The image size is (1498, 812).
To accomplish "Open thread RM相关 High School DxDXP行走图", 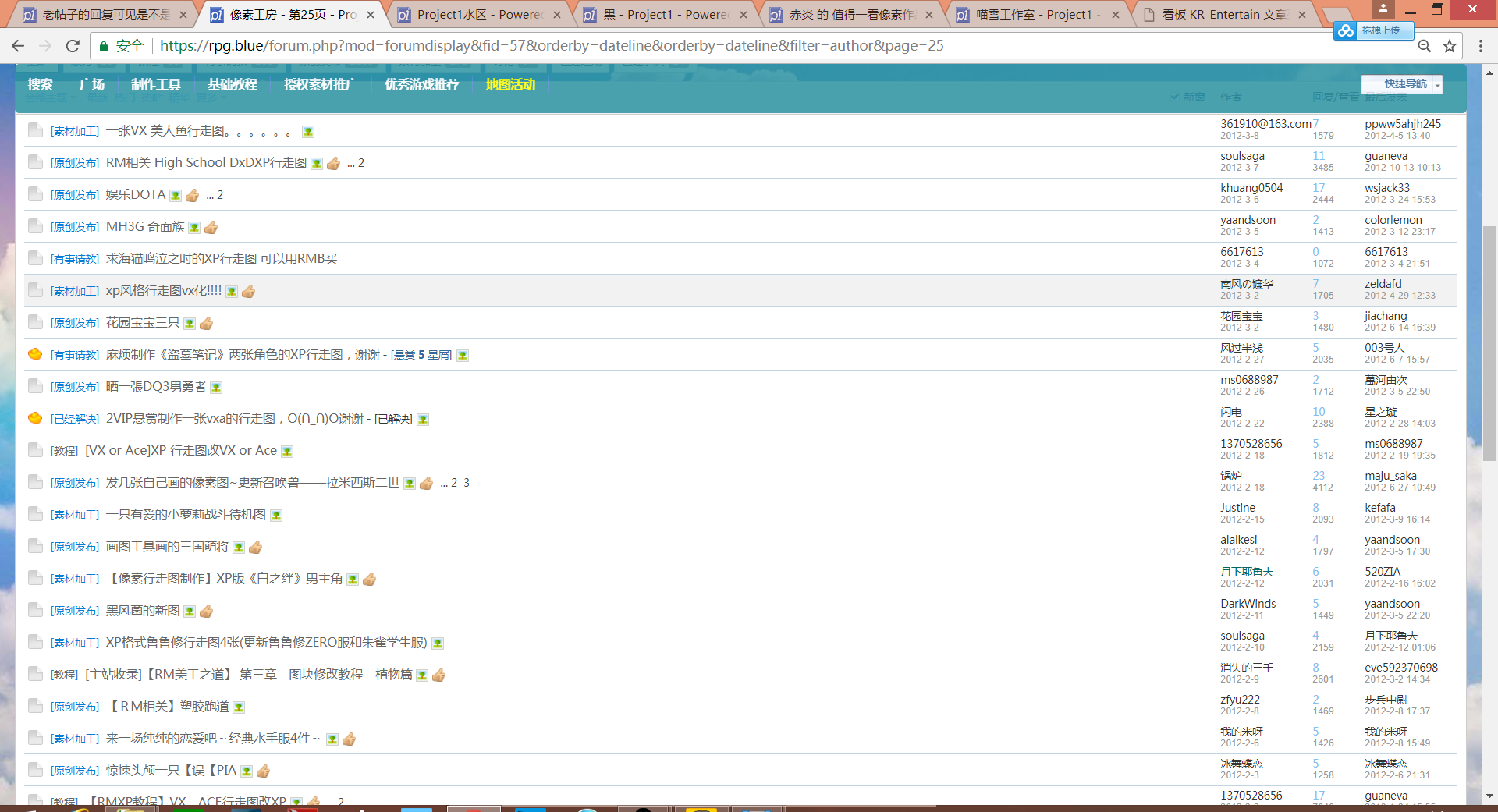I will (x=206, y=163).
